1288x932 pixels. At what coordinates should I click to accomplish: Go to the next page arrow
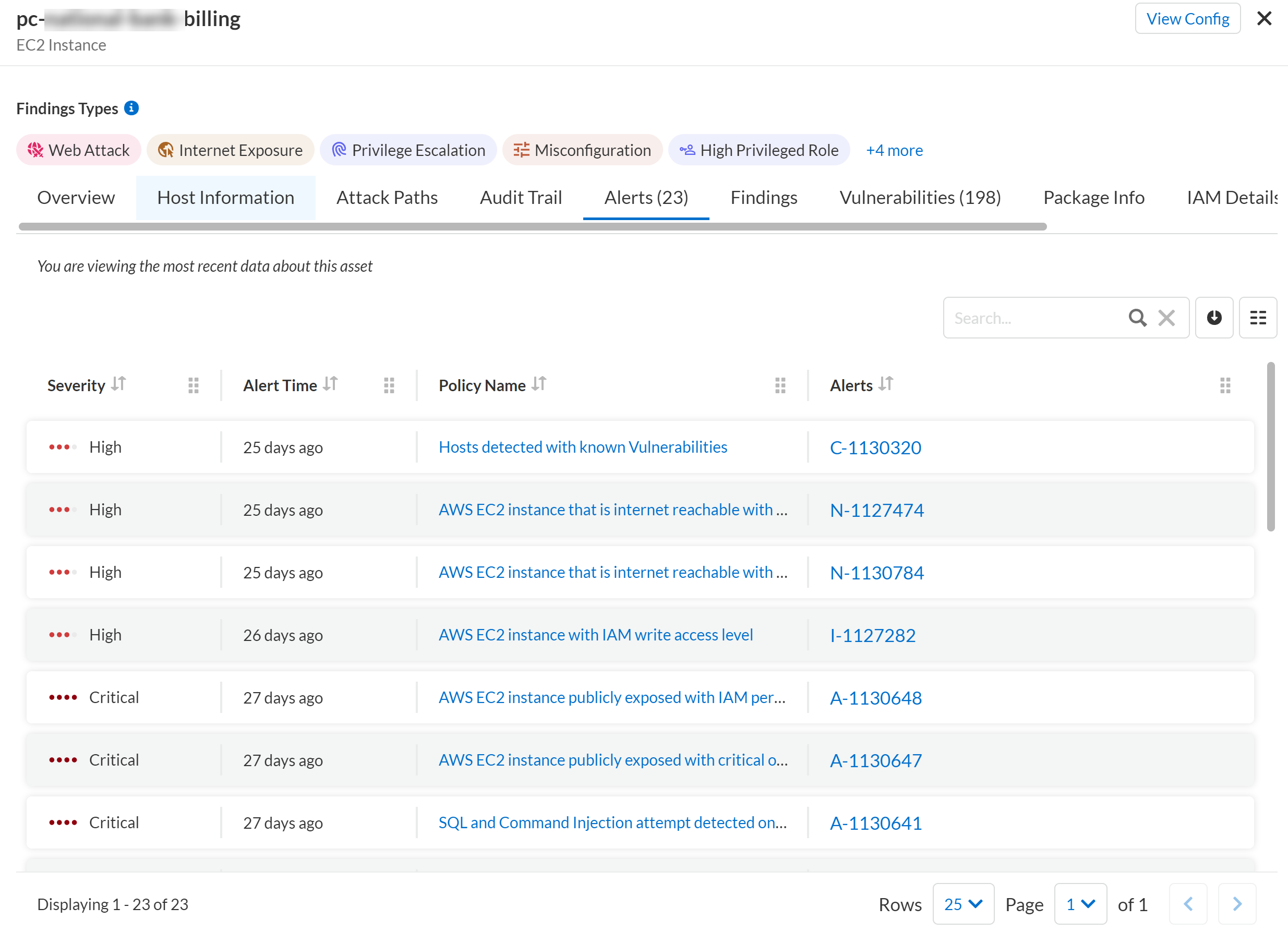point(1237,904)
